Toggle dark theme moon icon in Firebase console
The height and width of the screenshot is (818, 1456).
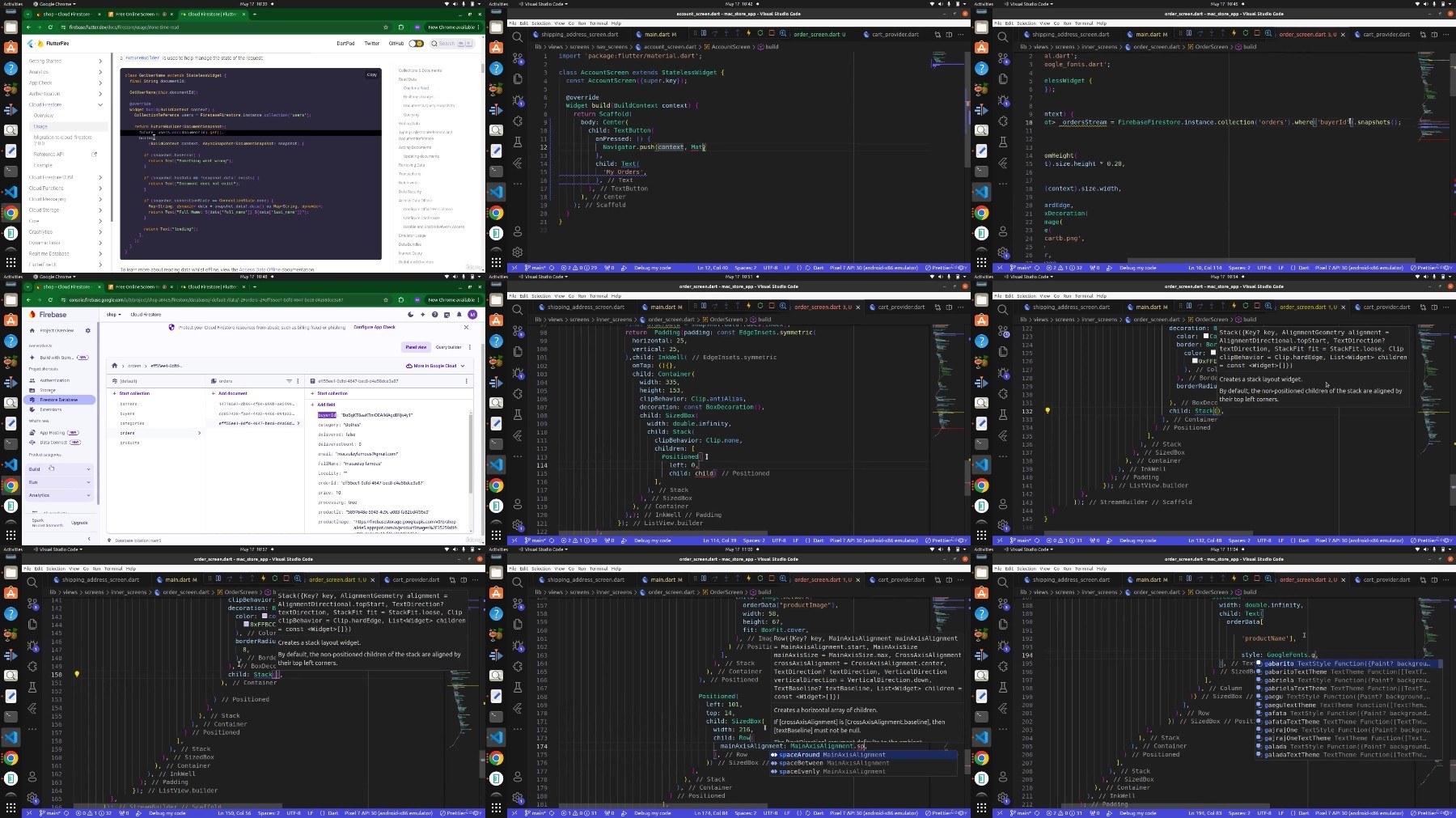411,315
